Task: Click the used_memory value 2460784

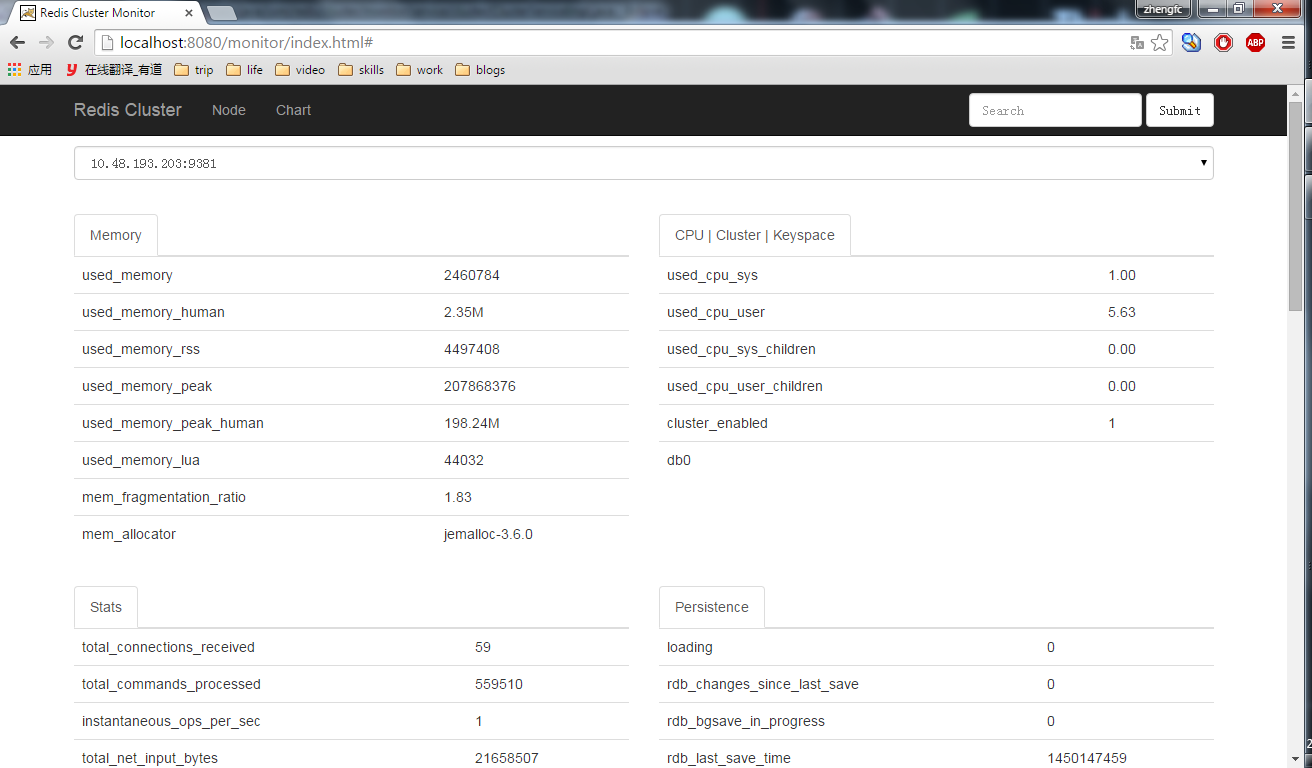Action: [x=472, y=275]
